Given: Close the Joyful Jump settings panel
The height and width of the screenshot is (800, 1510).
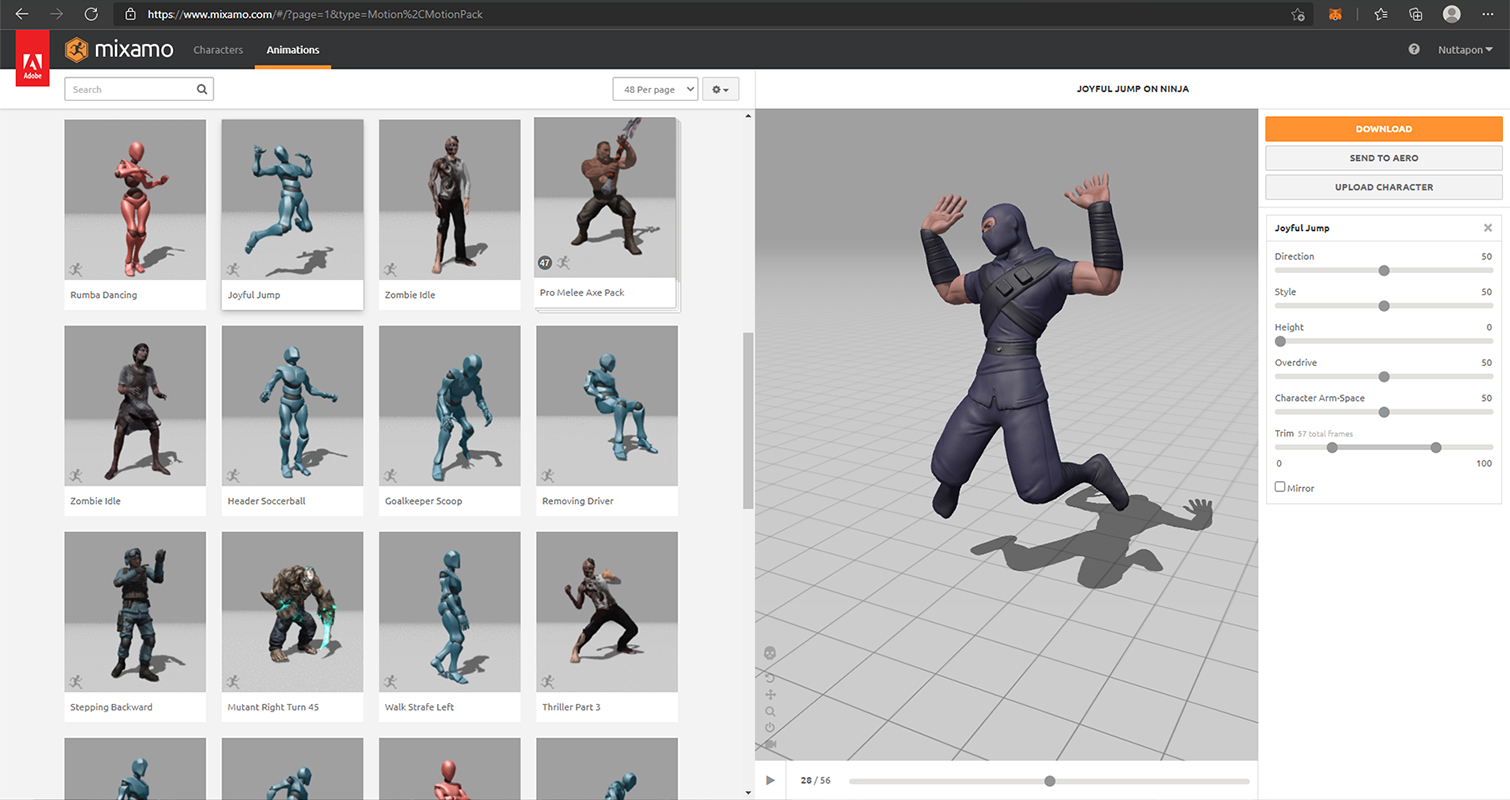Looking at the screenshot, I should tap(1488, 228).
